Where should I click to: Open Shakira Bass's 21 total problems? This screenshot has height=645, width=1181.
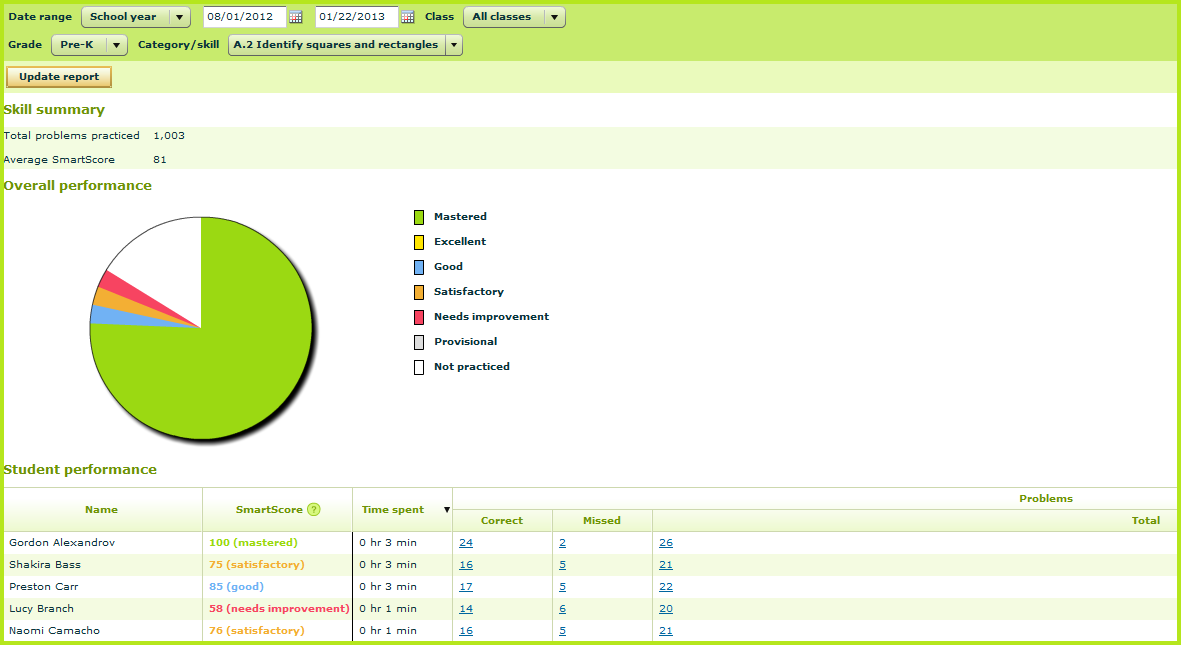(x=665, y=564)
